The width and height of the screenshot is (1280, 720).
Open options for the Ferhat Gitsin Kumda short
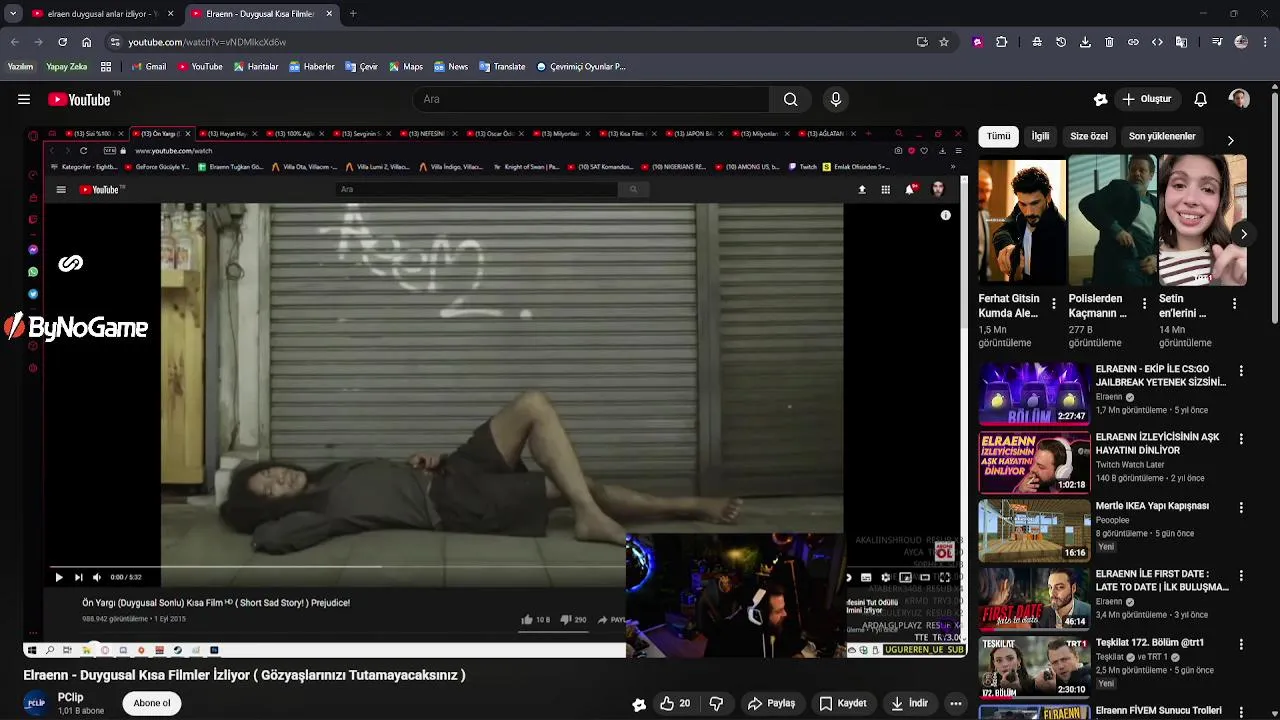1053,304
